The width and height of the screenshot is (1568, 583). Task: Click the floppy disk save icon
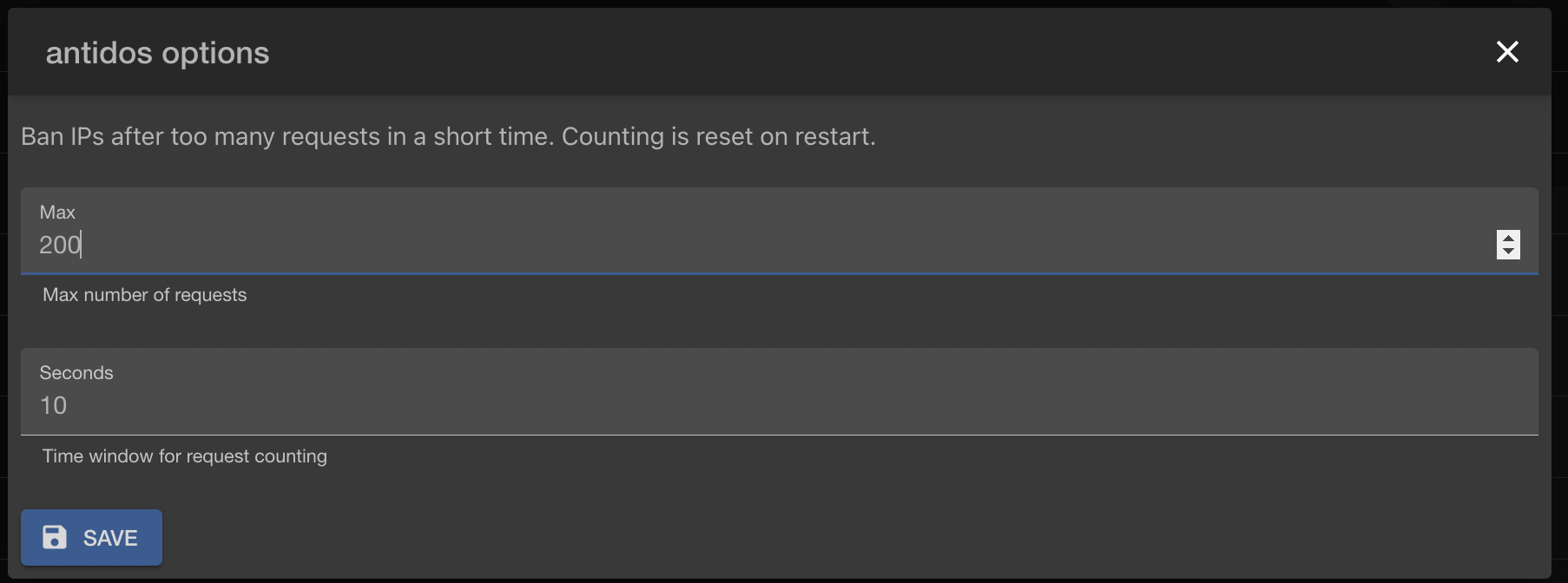click(x=55, y=537)
